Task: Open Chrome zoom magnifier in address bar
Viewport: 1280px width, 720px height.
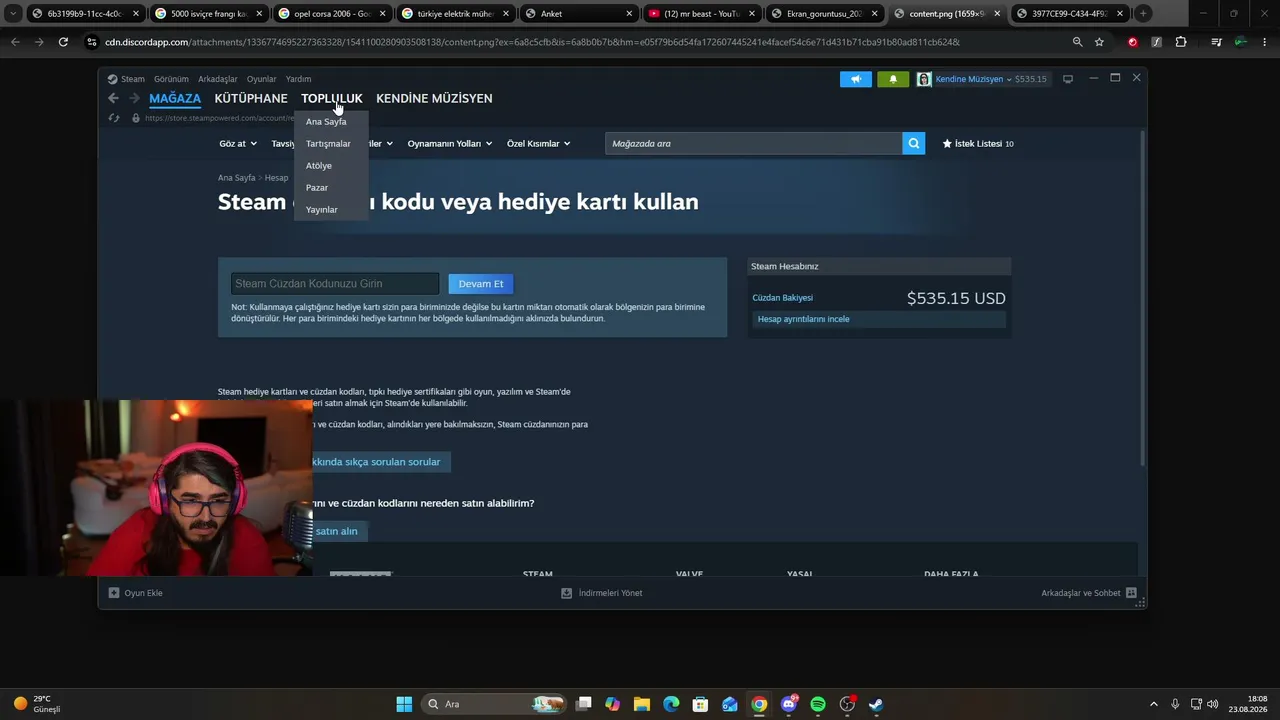Action: [x=1077, y=42]
